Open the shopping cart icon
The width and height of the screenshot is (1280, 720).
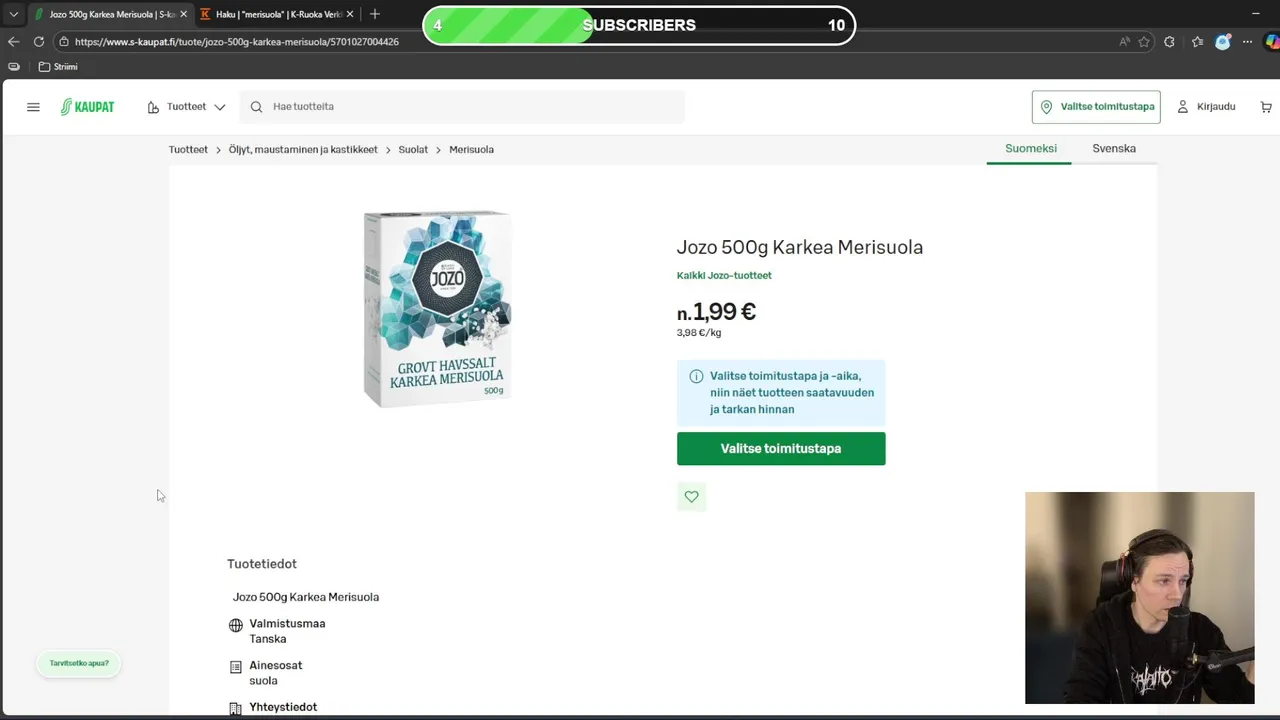pos(1266,107)
